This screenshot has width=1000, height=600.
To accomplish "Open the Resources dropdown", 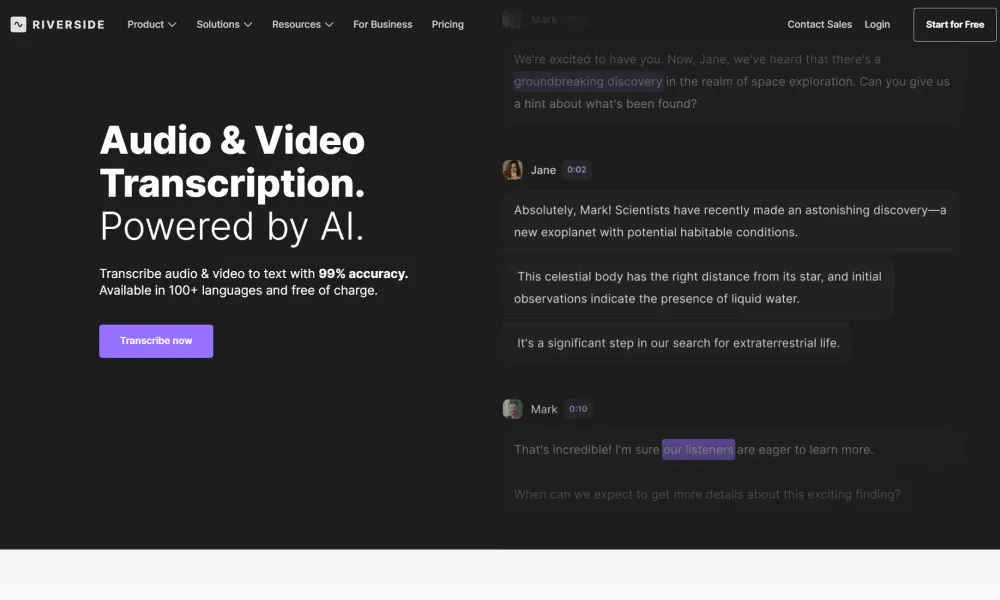I will click(x=302, y=24).
